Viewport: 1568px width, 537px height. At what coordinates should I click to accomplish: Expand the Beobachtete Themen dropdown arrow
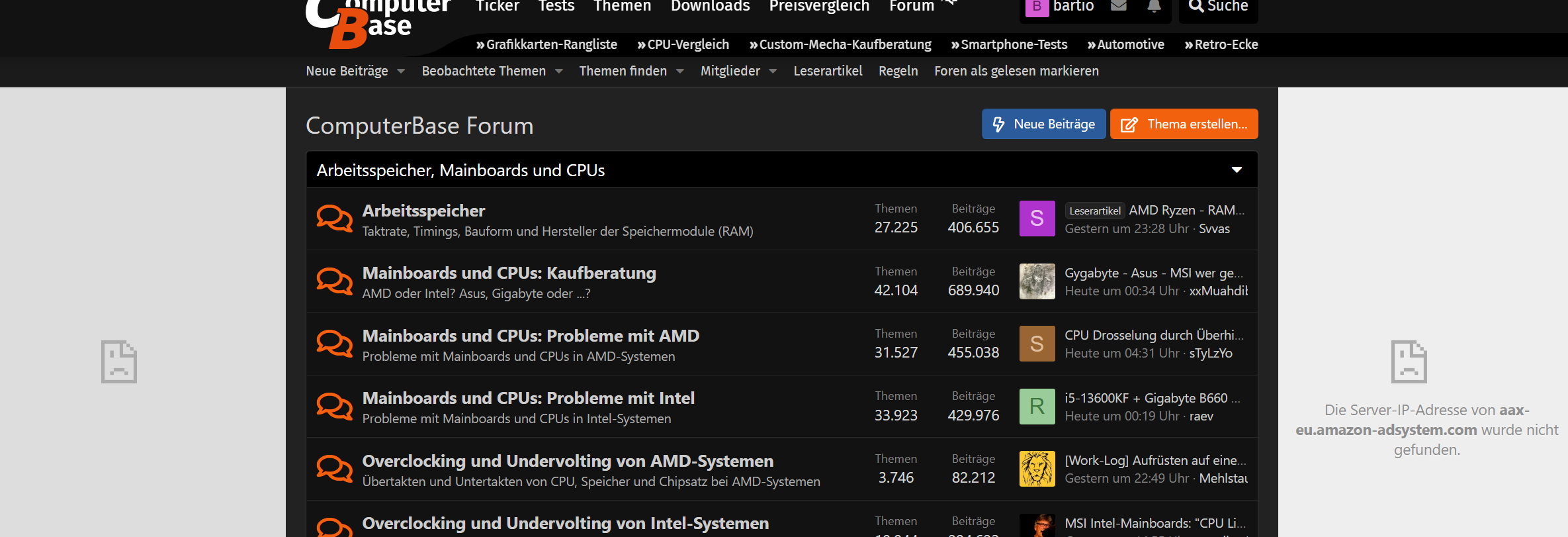click(x=559, y=72)
